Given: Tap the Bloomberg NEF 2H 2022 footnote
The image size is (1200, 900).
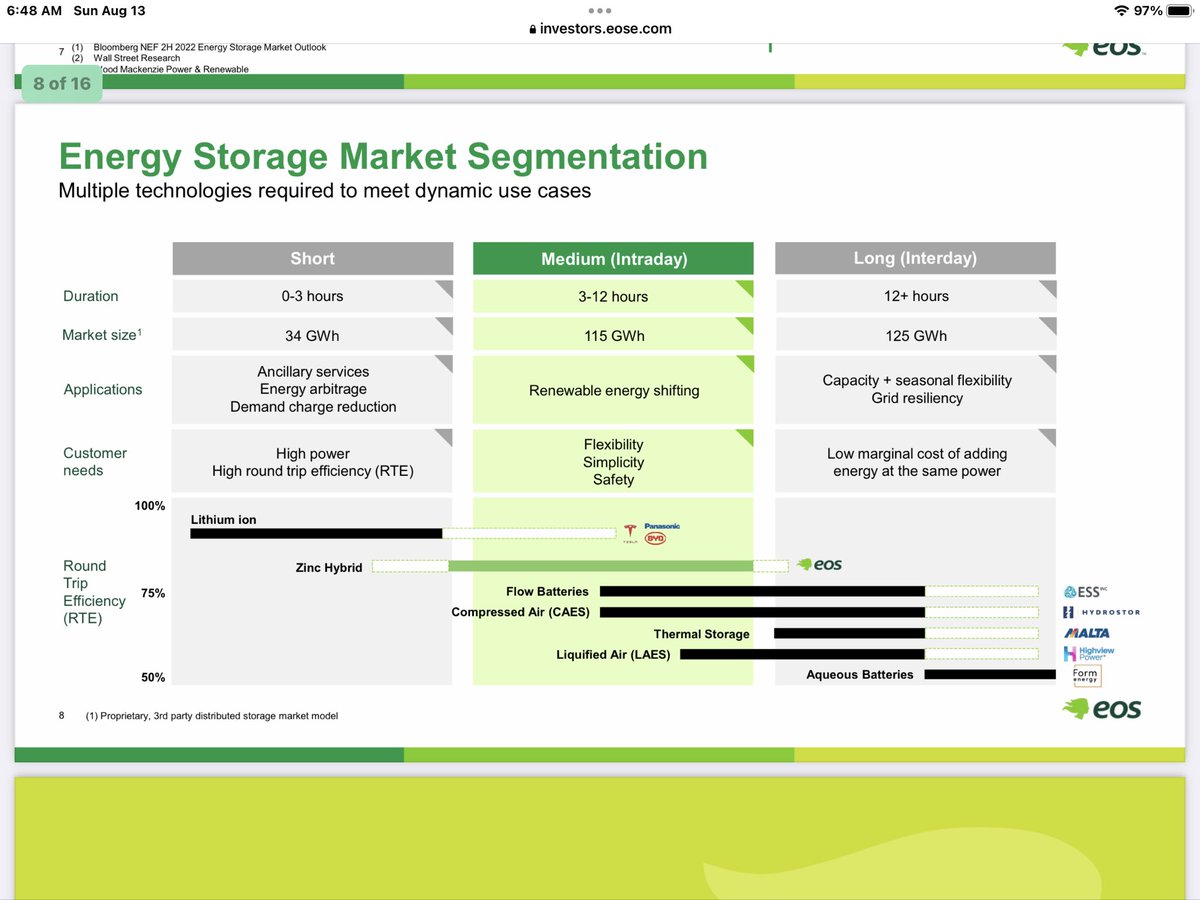Looking at the screenshot, I should [x=210, y=47].
